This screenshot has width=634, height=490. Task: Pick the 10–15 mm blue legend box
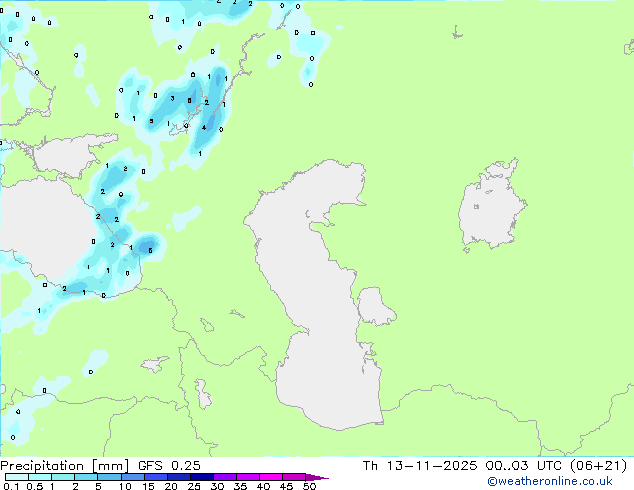tap(133, 477)
